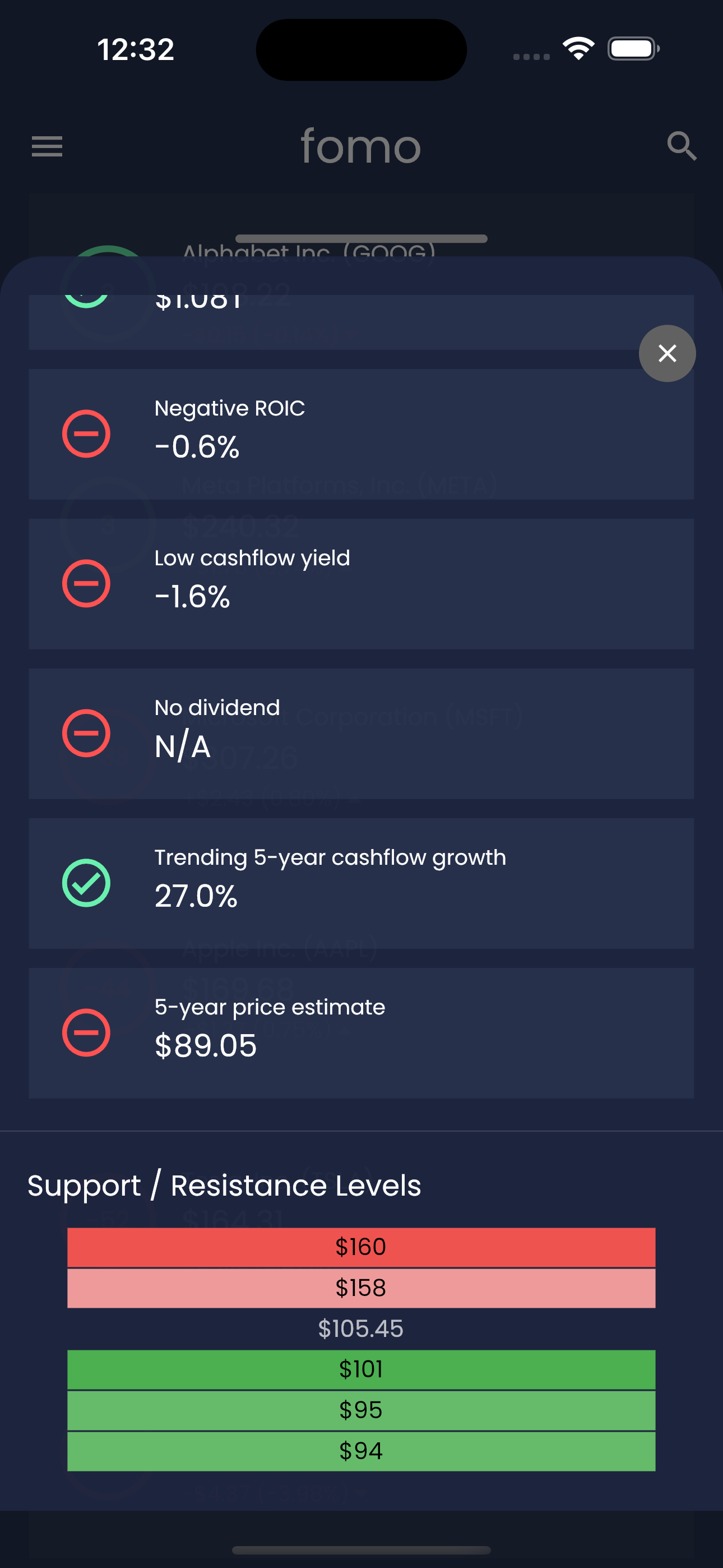Tap the sheet drag handle bar
Viewport: 723px width, 1568px height.
(x=361, y=238)
